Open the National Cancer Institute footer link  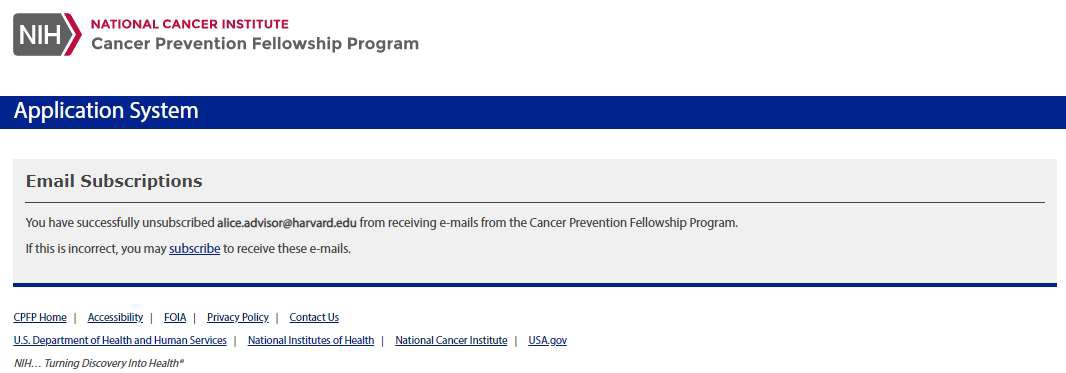pos(451,340)
